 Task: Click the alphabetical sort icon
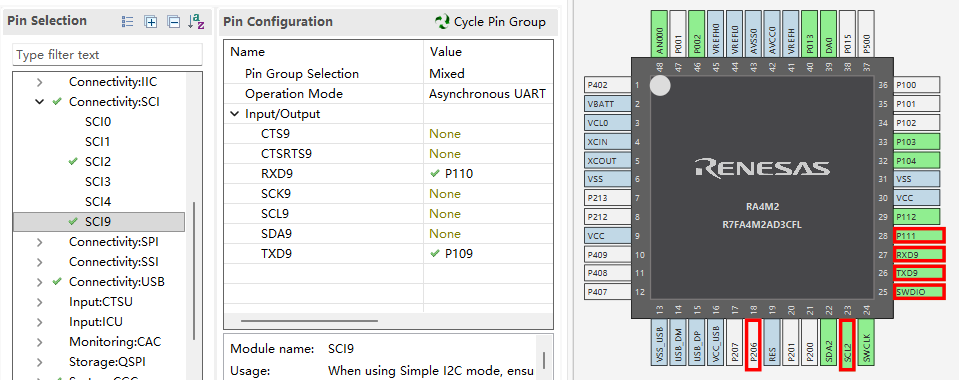[196, 22]
